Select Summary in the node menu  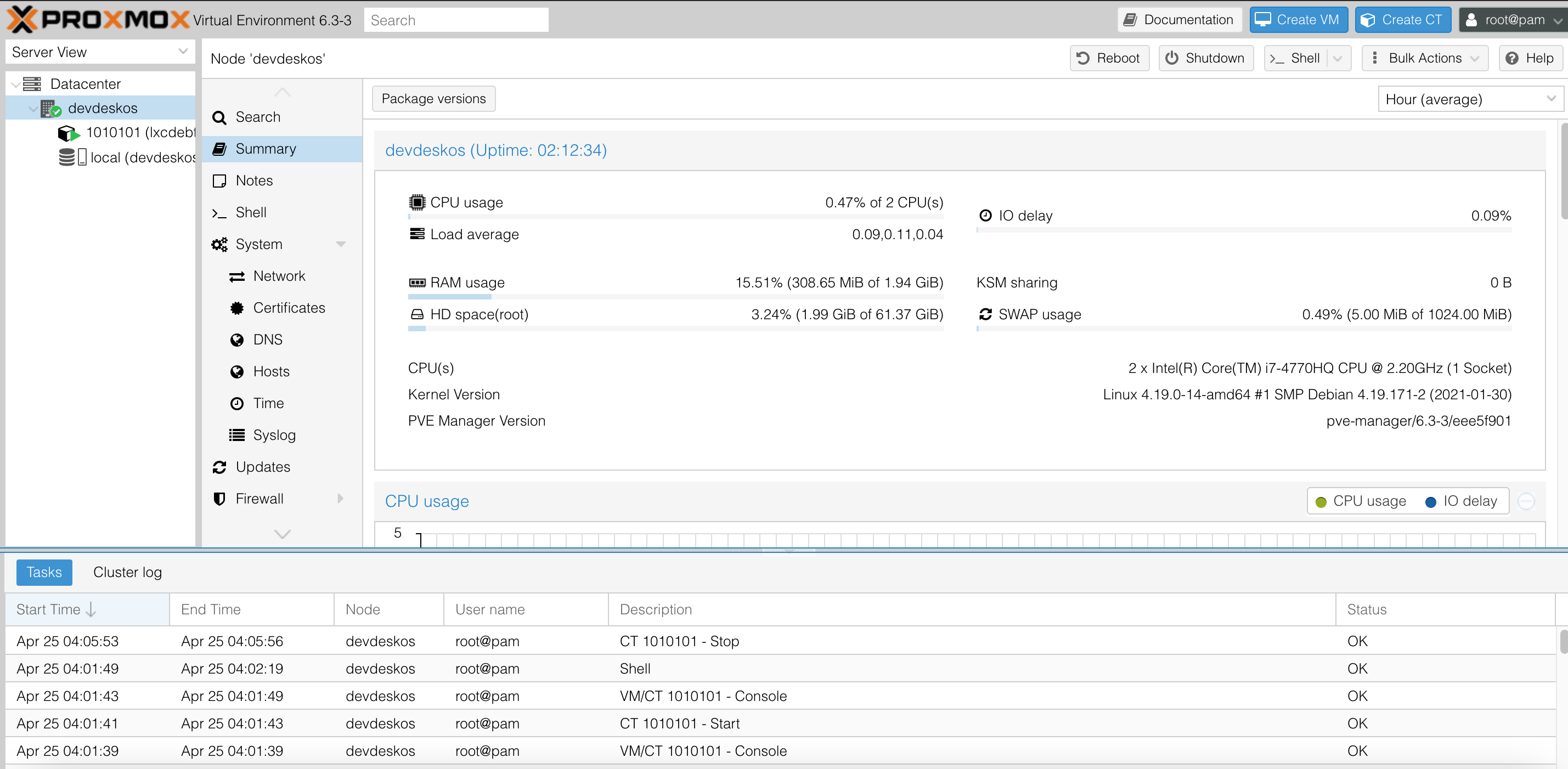pyautogui.click(x=283, y=149)
